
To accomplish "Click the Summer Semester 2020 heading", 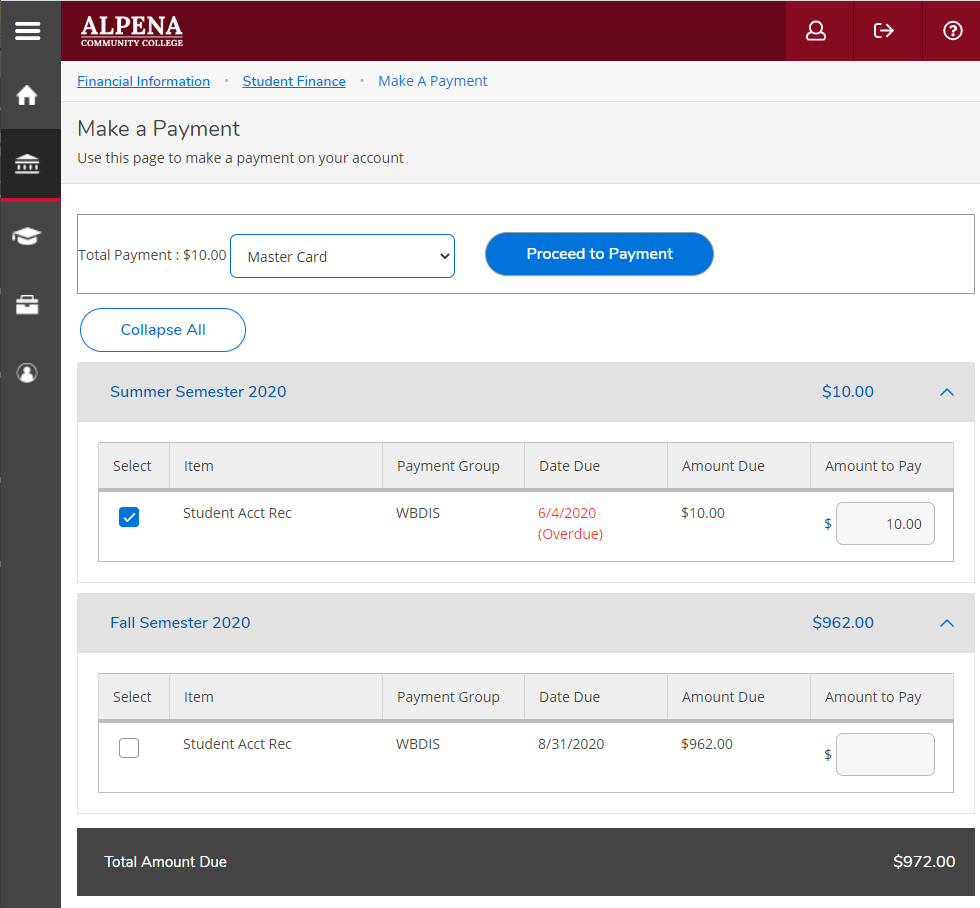I will pyautogui.click(x=198, y=392).
